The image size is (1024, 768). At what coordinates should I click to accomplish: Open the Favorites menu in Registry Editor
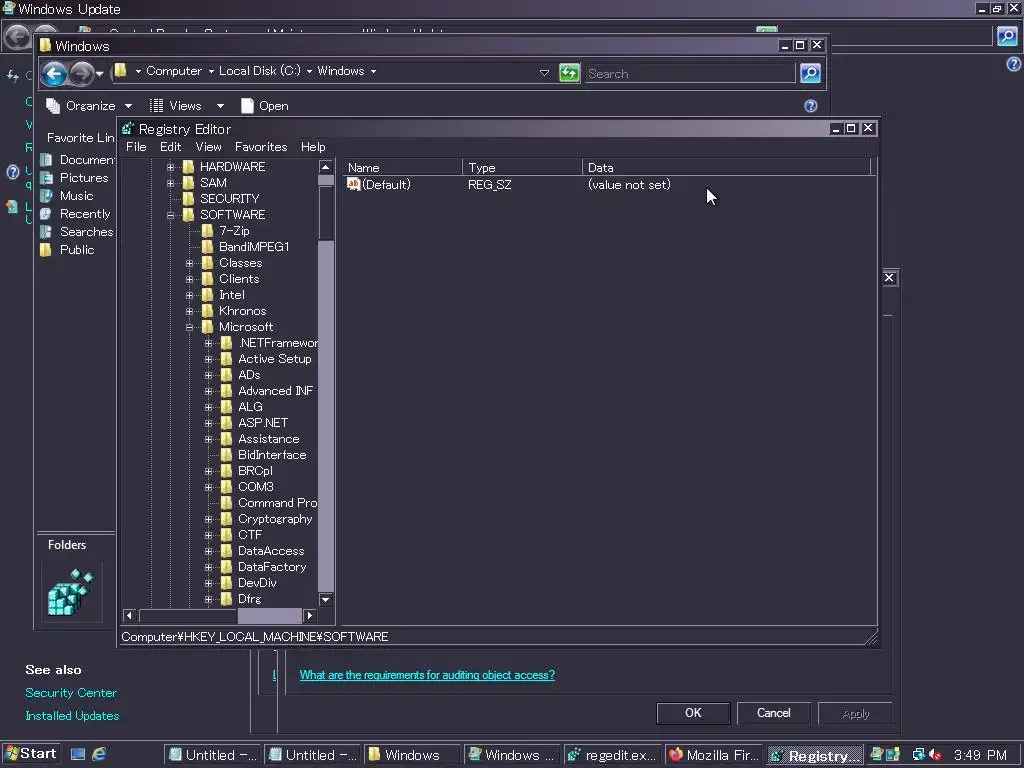[x=261, y=147]
